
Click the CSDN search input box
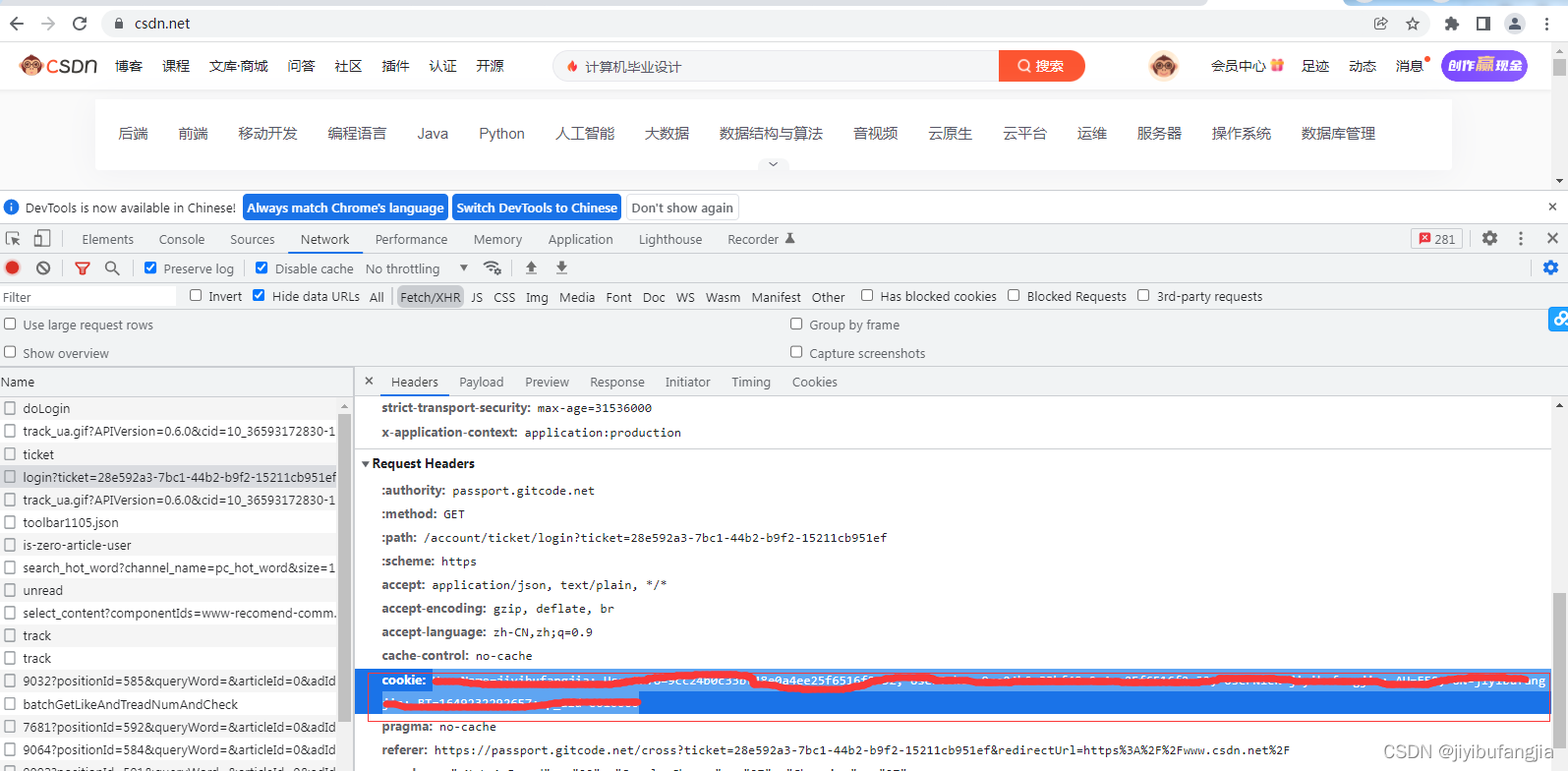[777, 66]
